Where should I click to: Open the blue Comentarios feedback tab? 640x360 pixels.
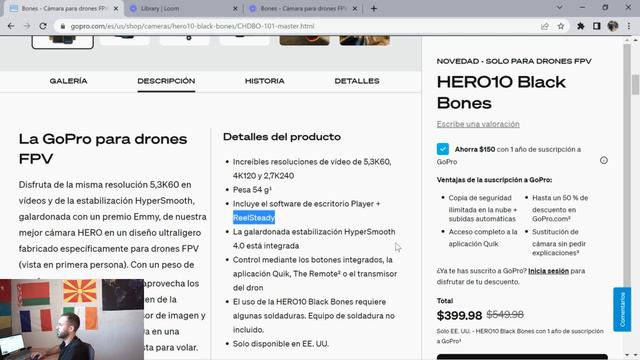pos(622,309)
